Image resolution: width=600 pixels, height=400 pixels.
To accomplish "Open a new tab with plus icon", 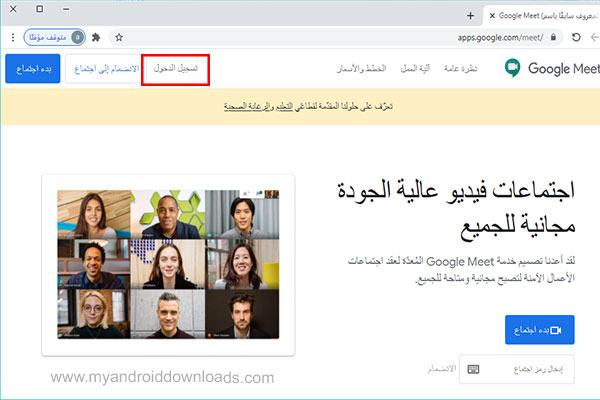I will (x=470, y=16).
